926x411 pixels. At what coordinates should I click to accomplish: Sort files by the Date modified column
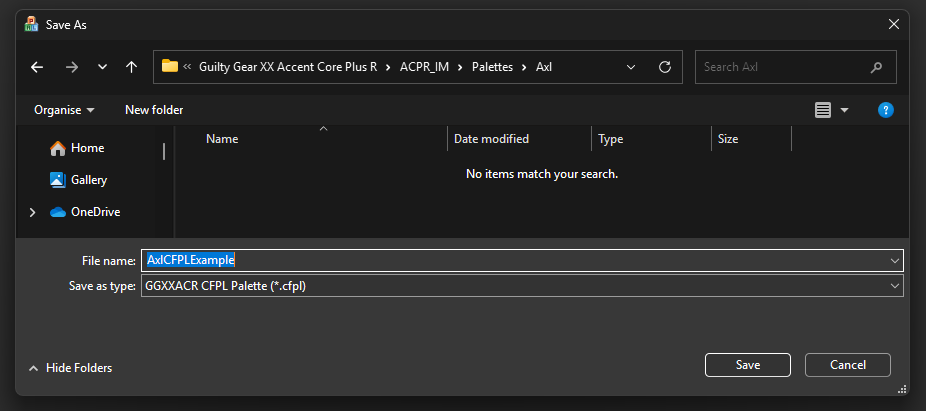tap(491, 139)
